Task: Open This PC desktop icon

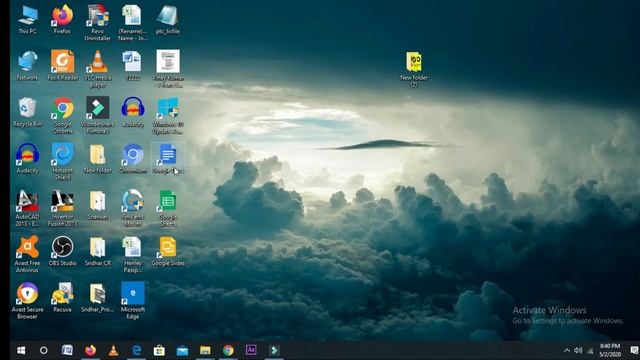Action: [27, 20]
